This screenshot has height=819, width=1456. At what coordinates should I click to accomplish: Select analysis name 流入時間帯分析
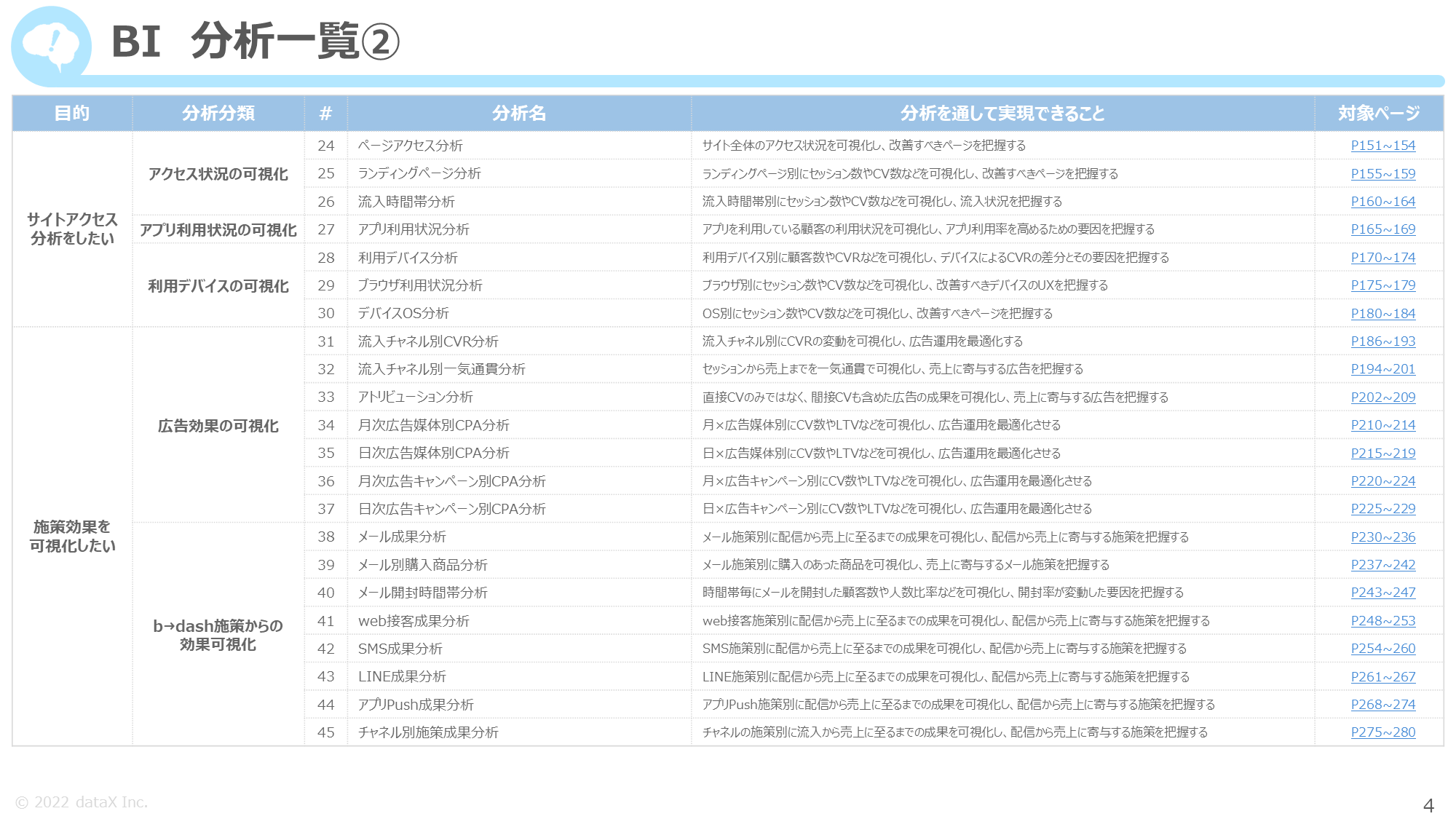click(x=406, y=202)
